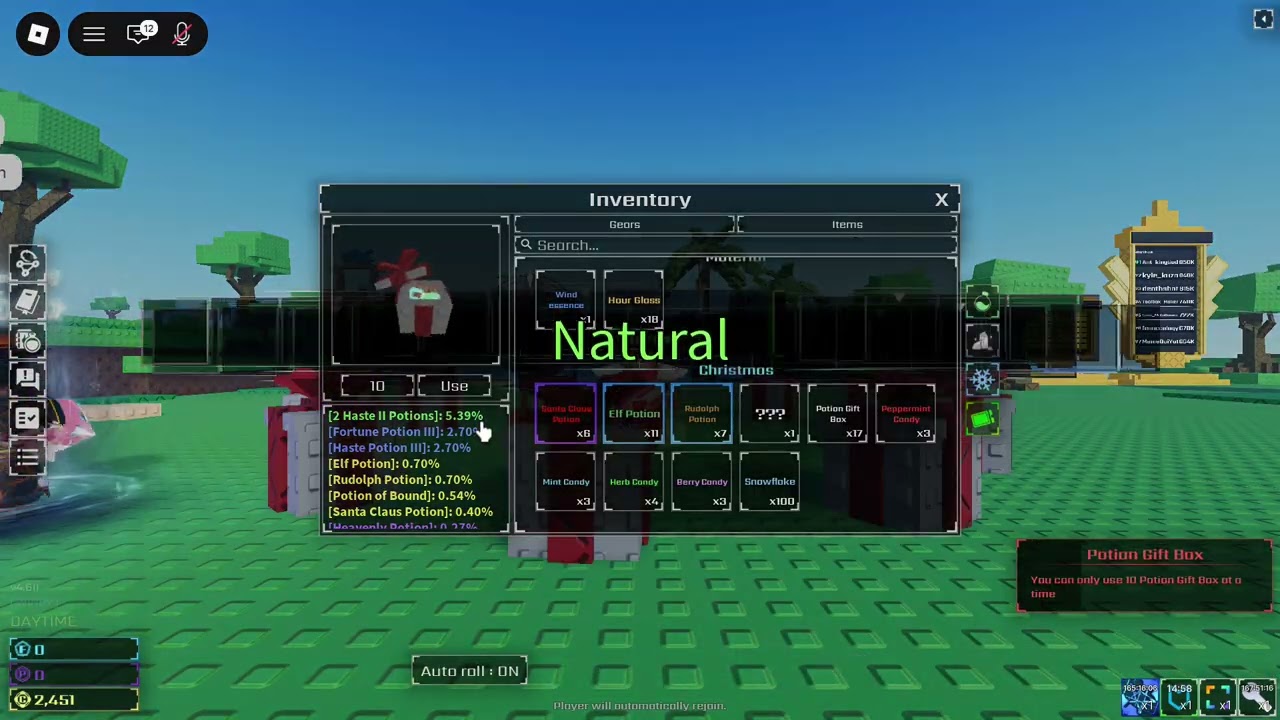Click the Elf Potion 0.70% drop rate
This screenshot has width=1280, height=720.
click(x=384, y=464)
